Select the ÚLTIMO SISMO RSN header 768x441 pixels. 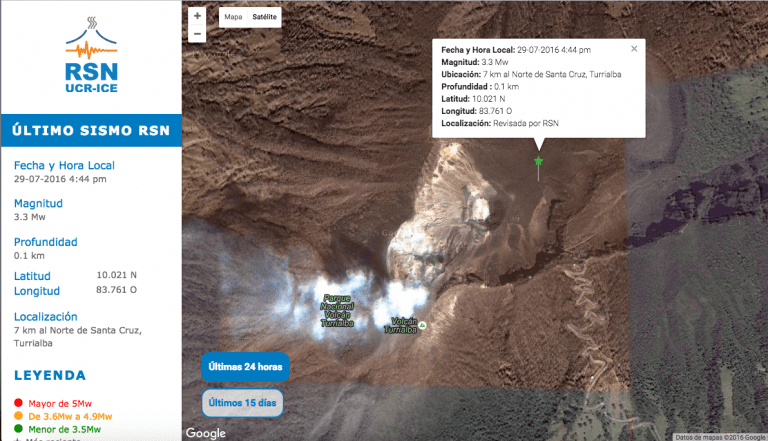pyautogui.click(x=91, y=130)
